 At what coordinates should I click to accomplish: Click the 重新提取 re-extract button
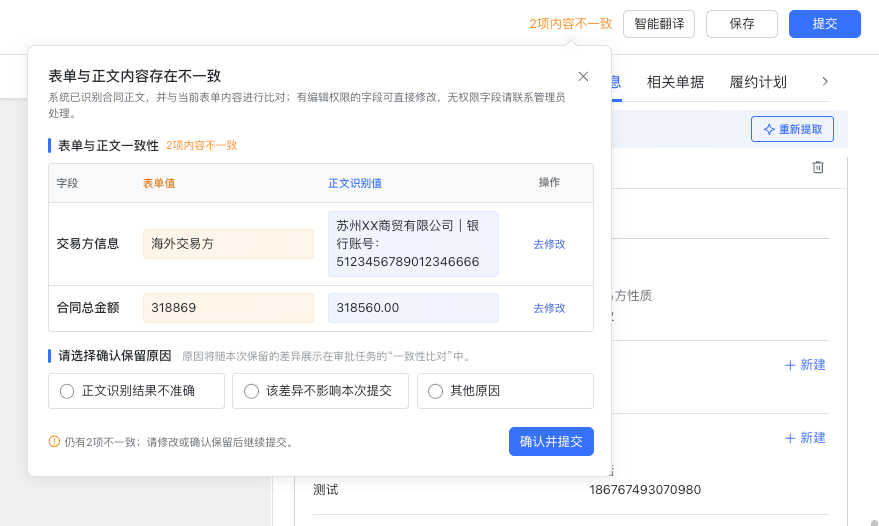coord(792,129)
